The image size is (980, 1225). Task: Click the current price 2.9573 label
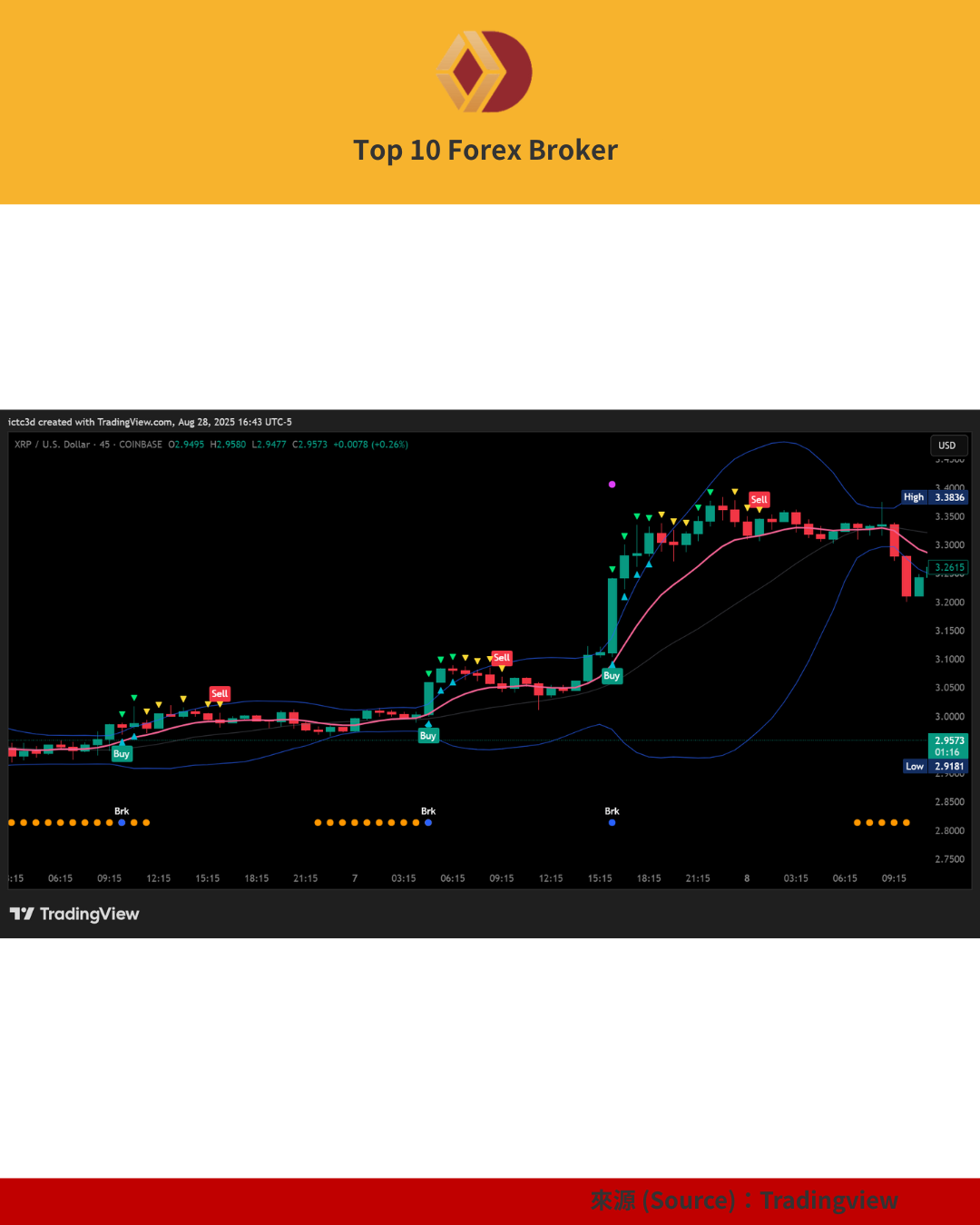949,741
